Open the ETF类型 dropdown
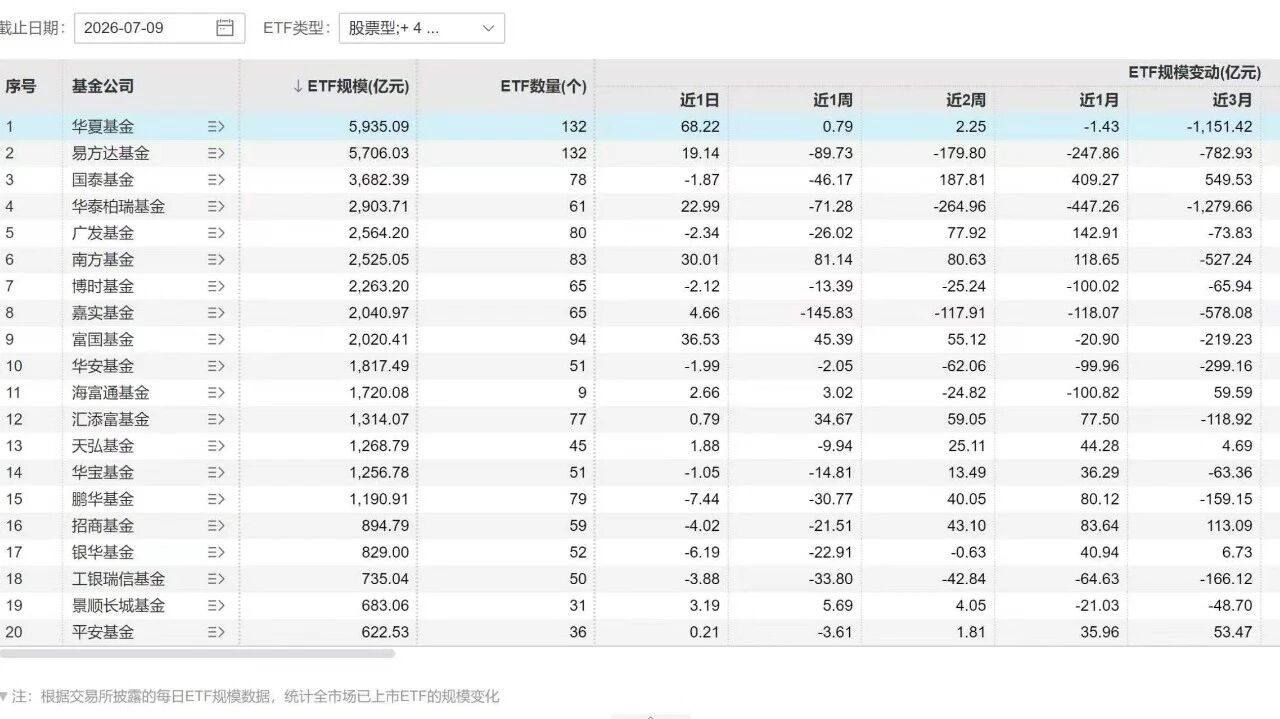This screenshot has width=1280, height=719. (x=422, y=28)
